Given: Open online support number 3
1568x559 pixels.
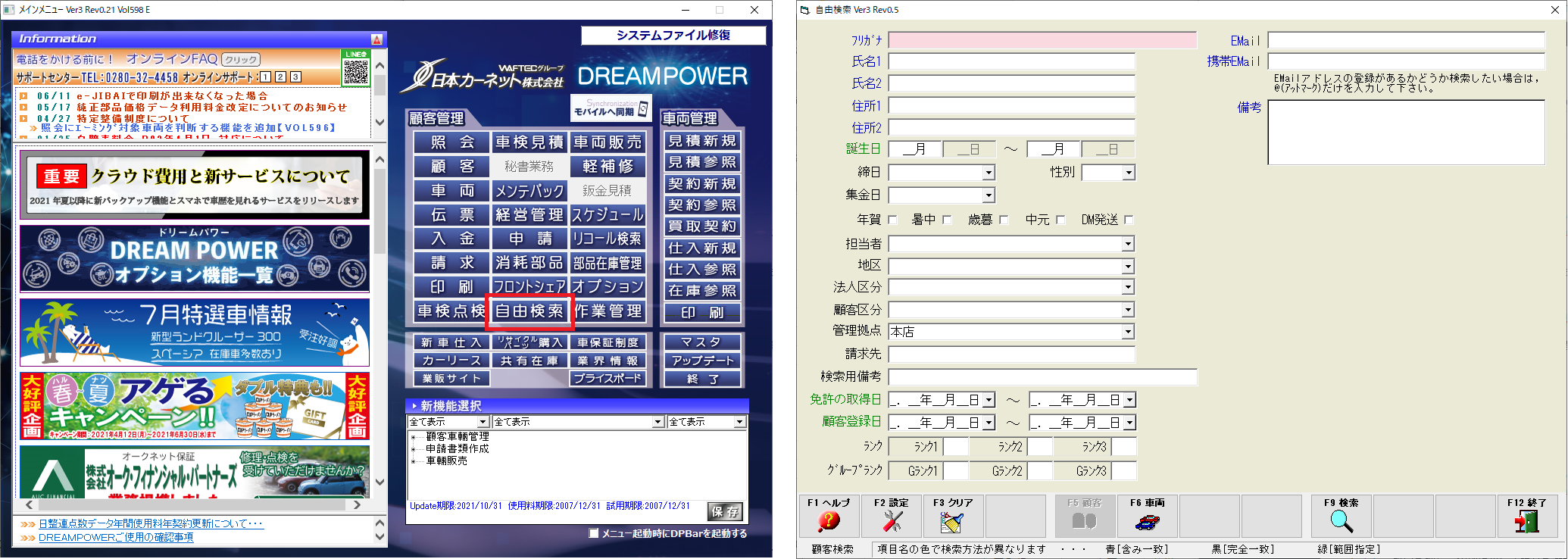Looking at the screenshot, I should click(x=295, y=77).
